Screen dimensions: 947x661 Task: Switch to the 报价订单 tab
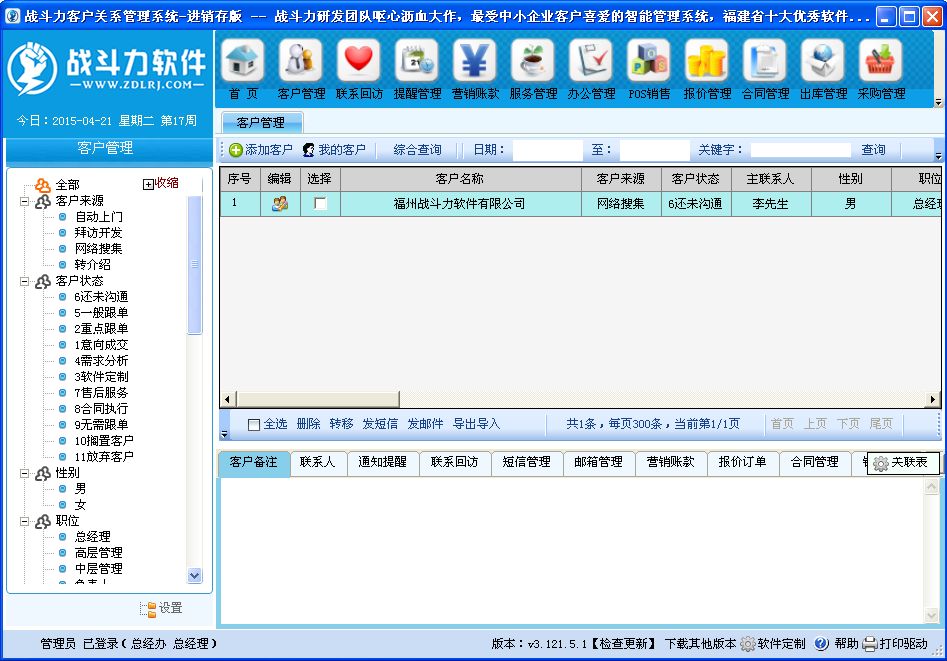point(742,462)
